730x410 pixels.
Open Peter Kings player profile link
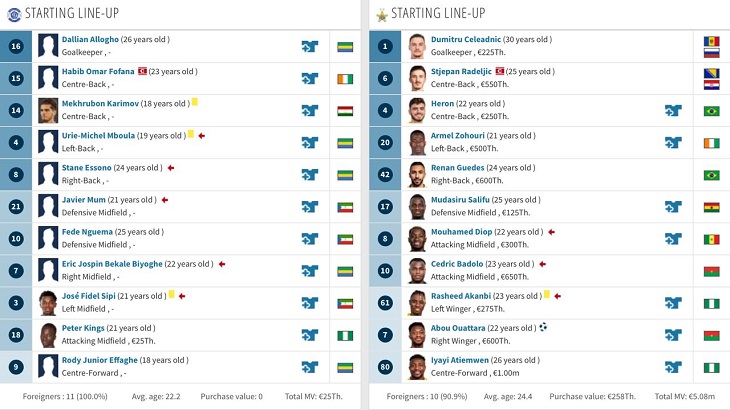(83, 328)
